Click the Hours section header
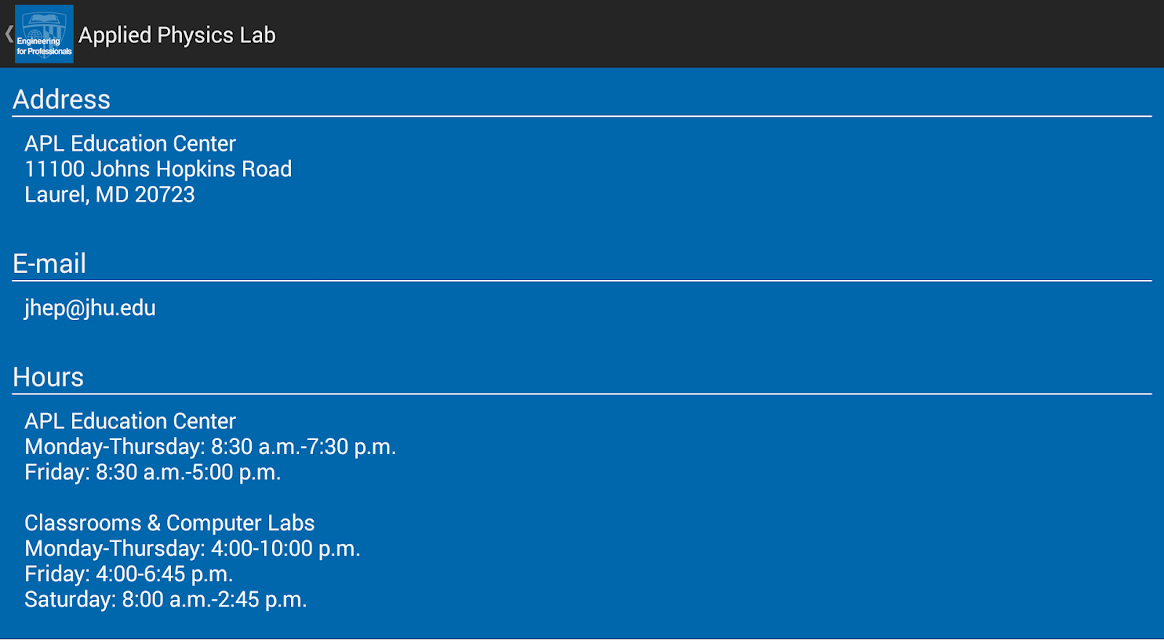The height and width of the screenshot is (640, 1164). [48, 377]
